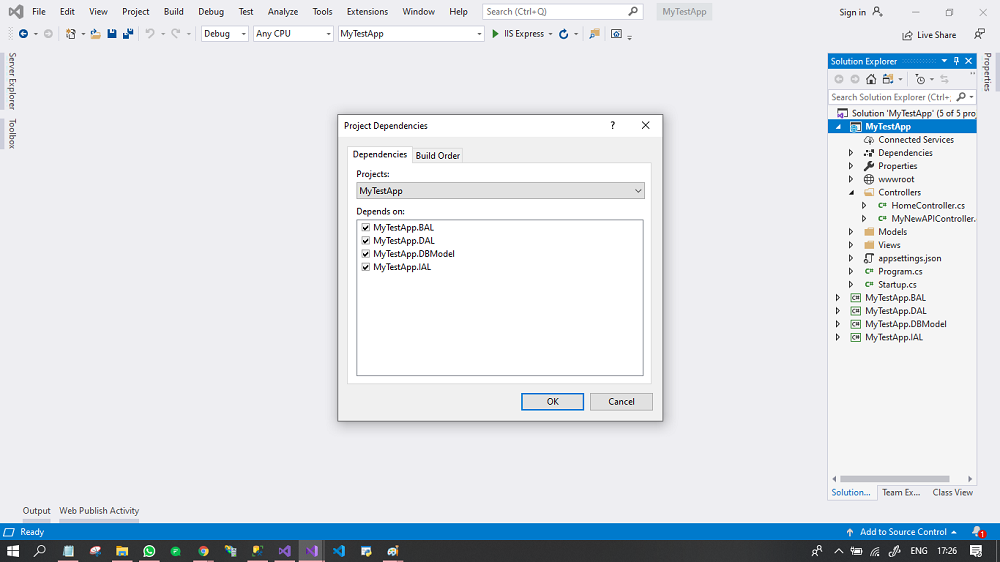Expand the MyTestApp.BAL project node

point(837,298)
